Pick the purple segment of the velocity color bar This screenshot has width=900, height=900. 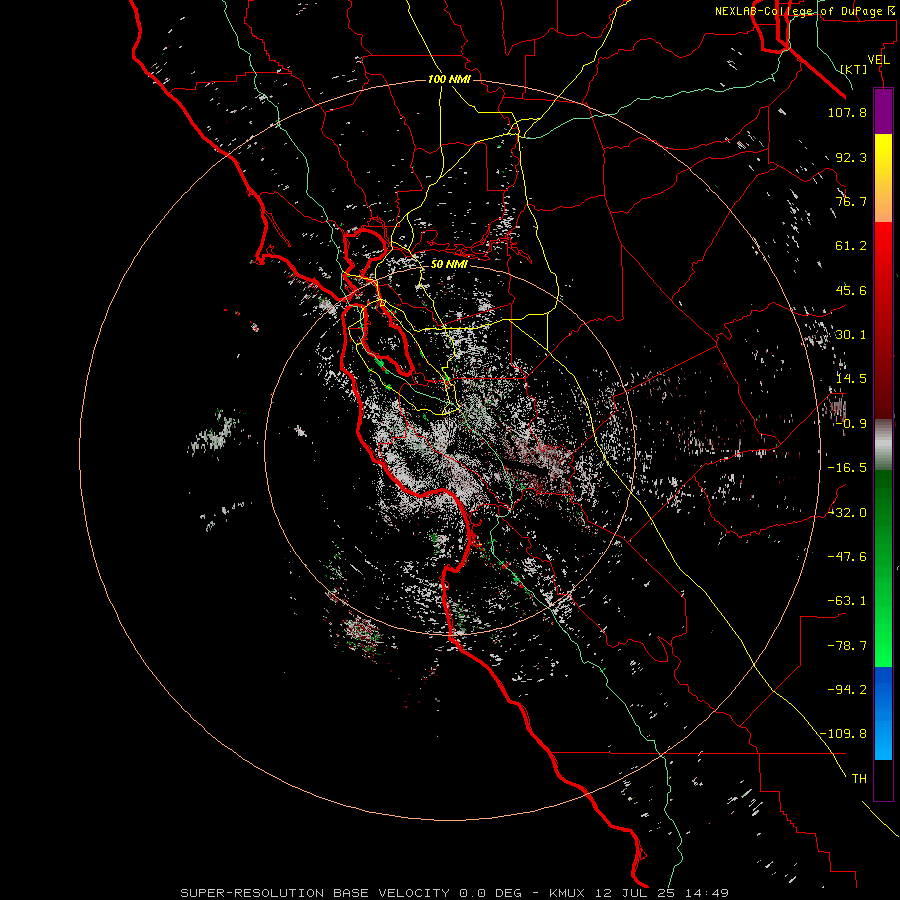click(x=883, y=112)
